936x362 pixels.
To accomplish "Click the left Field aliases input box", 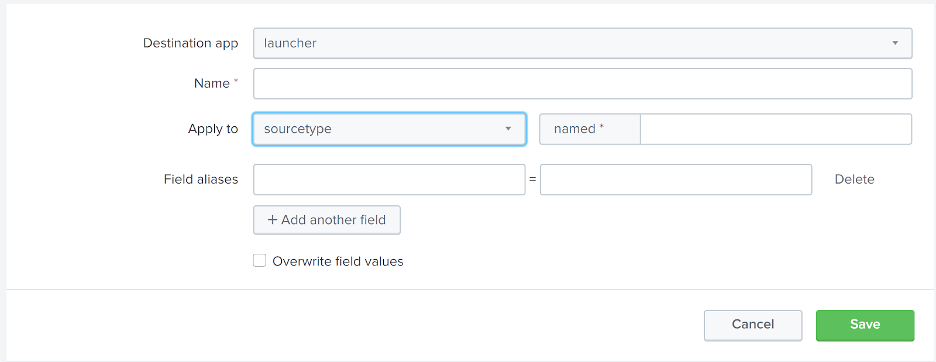I will click(x=389, y=179).
